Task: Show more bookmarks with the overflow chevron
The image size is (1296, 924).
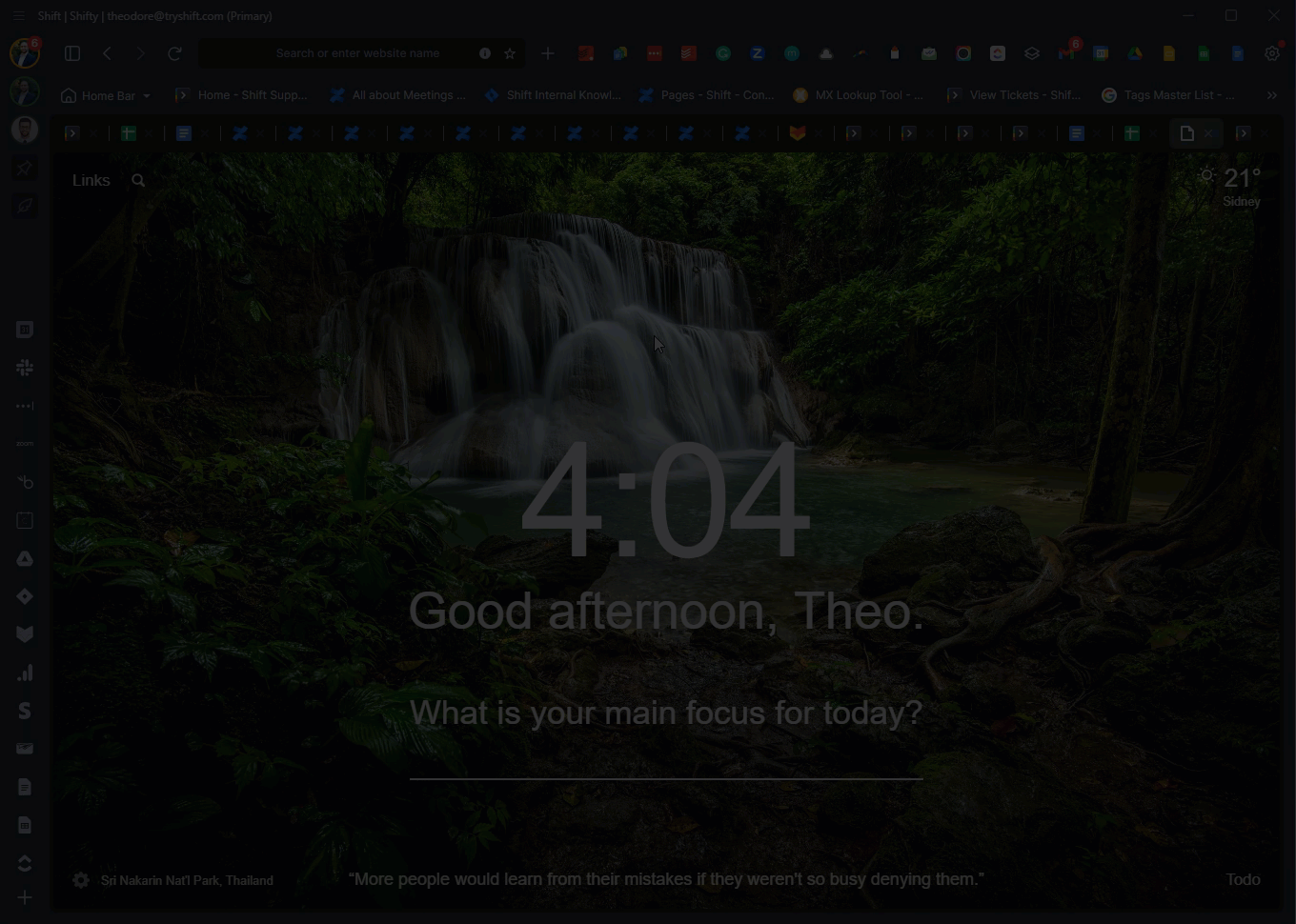Action: click(1271, 95)
